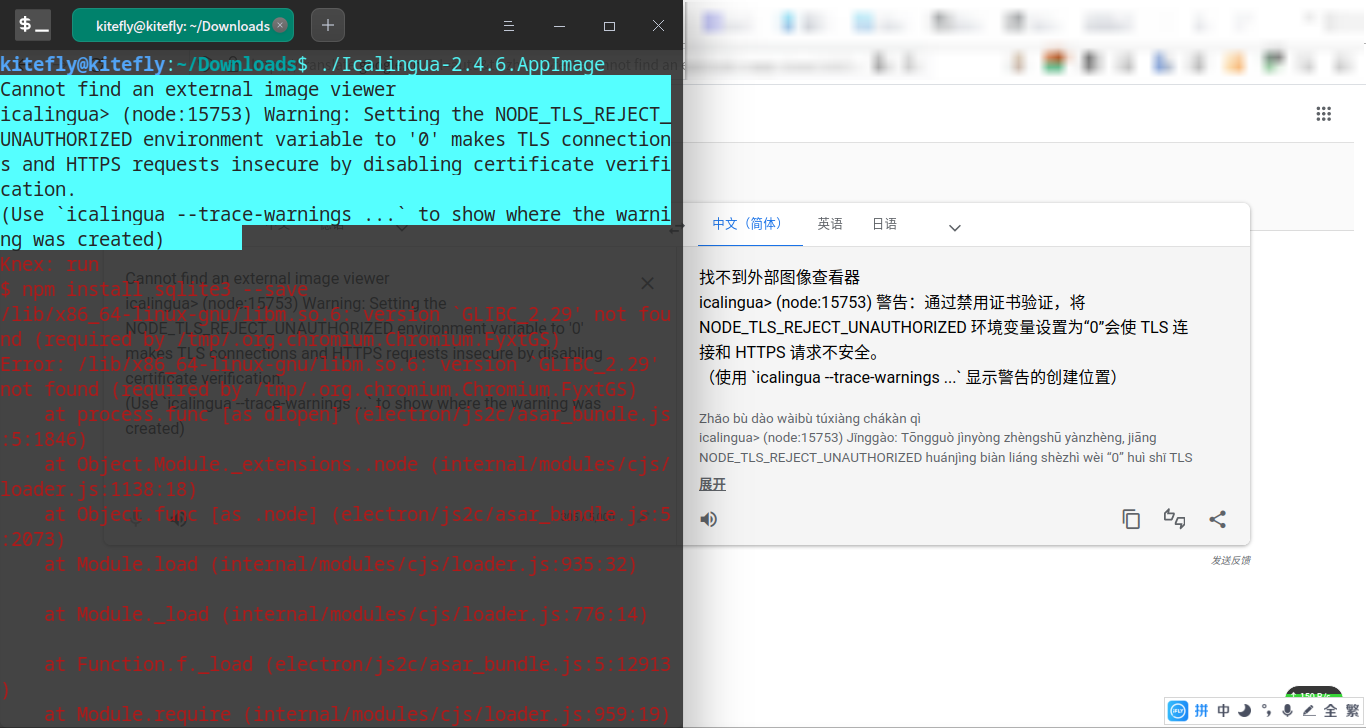This screenshot has width=1366, height=728.
Task: Toggle 拼 pinyin input mode
Action: [x=1202, y=710]
